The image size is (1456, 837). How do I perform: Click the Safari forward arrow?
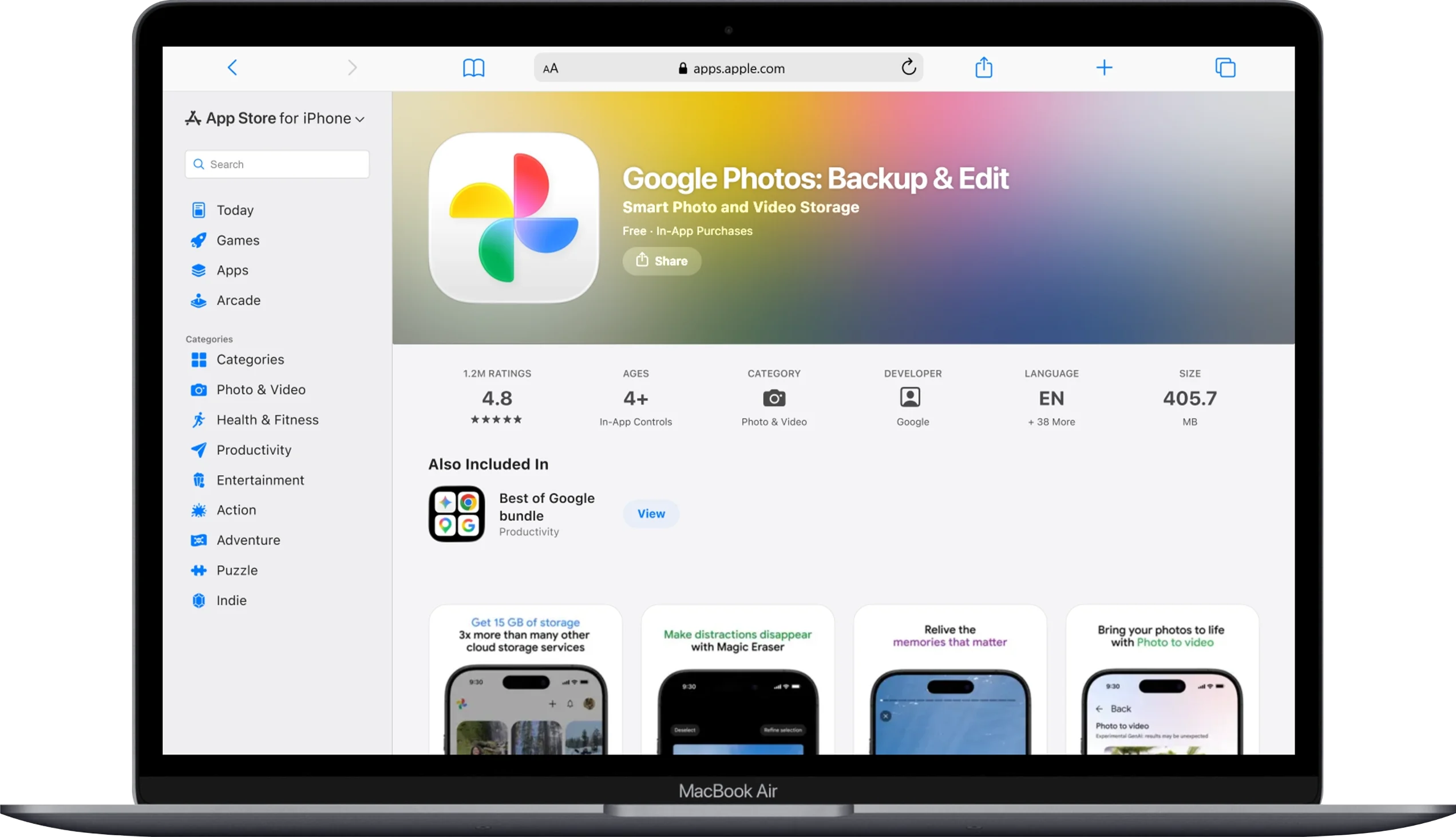click(352, 68)
